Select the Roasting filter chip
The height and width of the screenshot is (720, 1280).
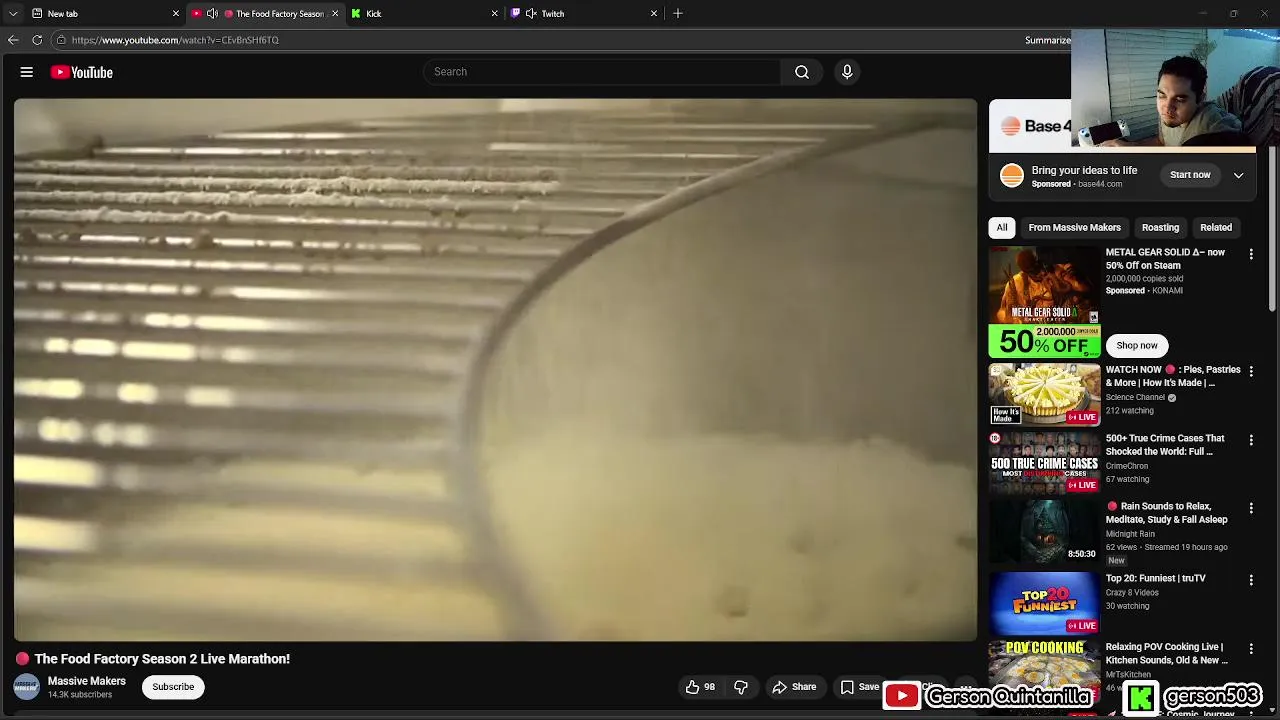click(1160, 227)
